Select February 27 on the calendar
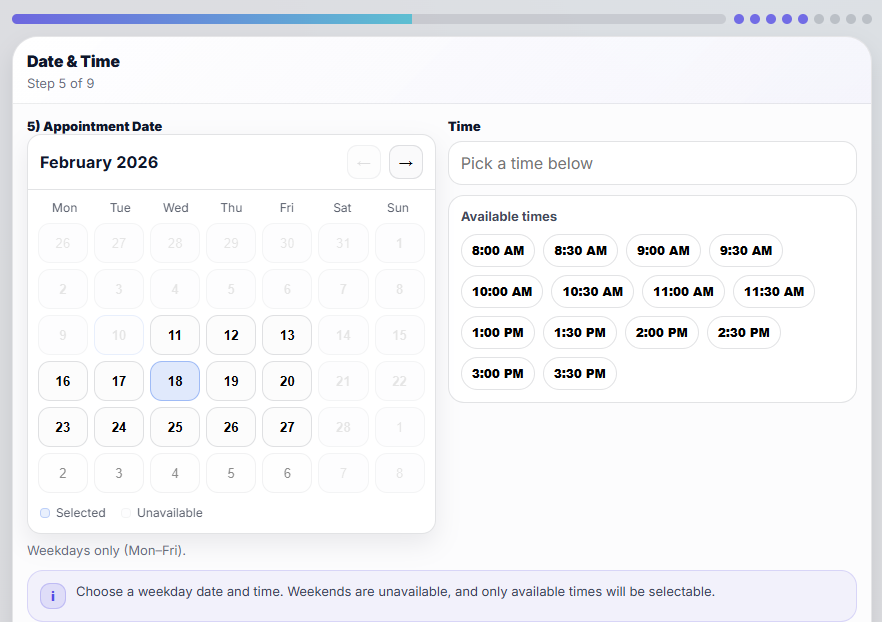 click(287, 427)
